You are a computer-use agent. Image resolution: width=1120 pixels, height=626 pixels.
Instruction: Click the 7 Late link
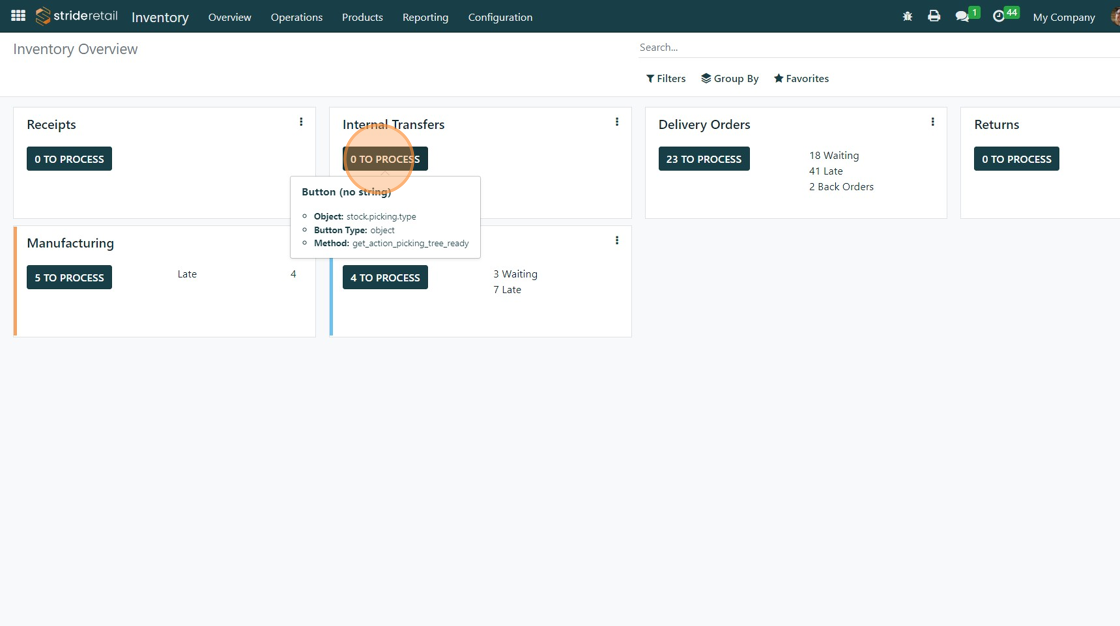pyautogui.click(x=507, y=289)
